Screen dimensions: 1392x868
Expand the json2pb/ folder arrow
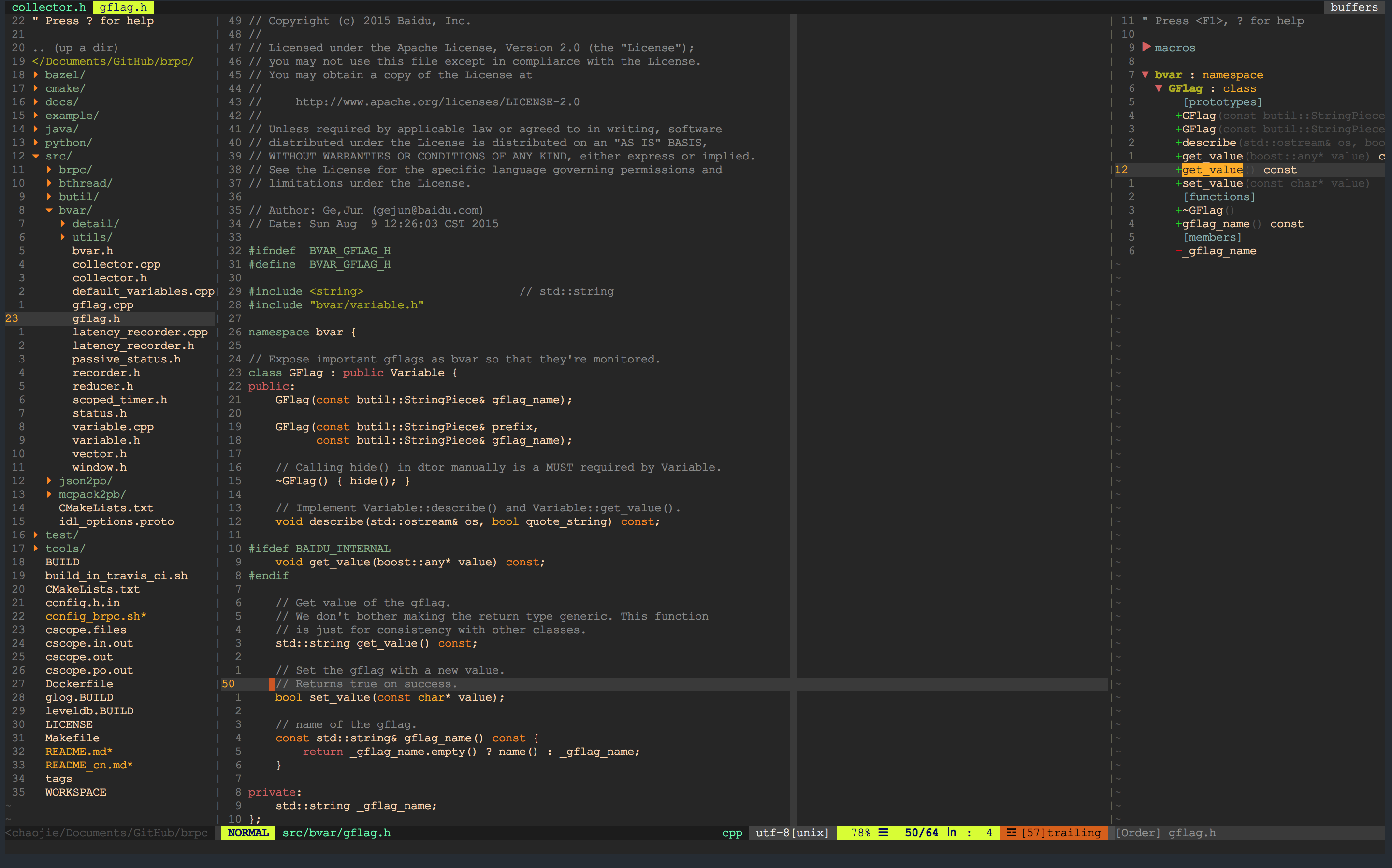(x=49, y=480)
